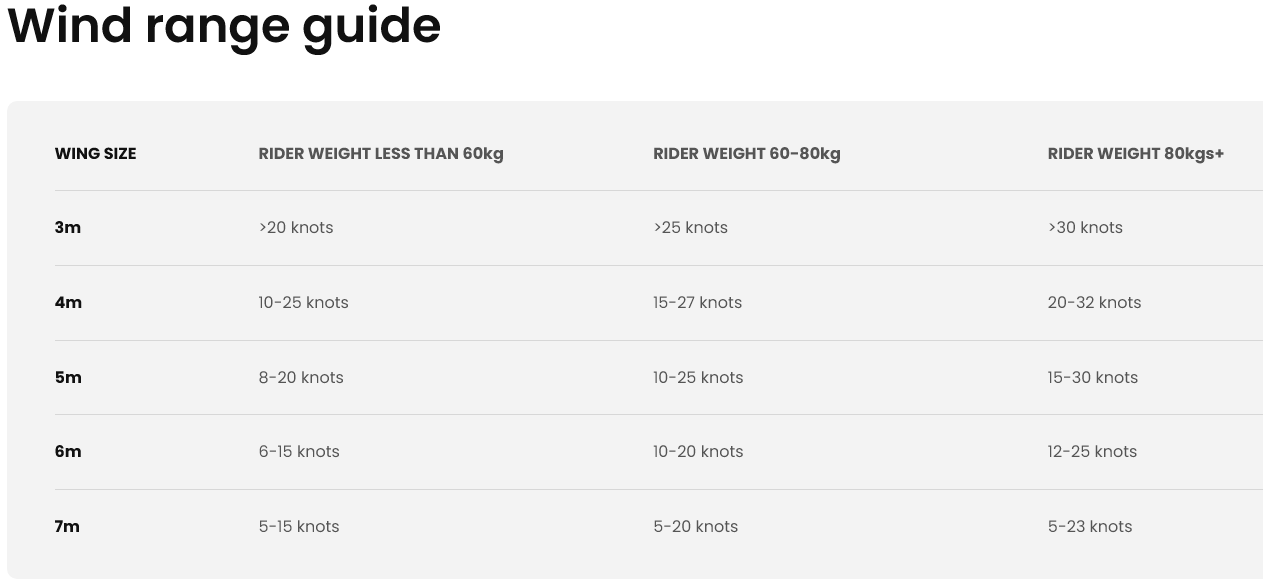Image resolution: width=1263 pixels, height=583 pixels.
Task: Click the 6-15 knots cell
Action: [299, 452]
